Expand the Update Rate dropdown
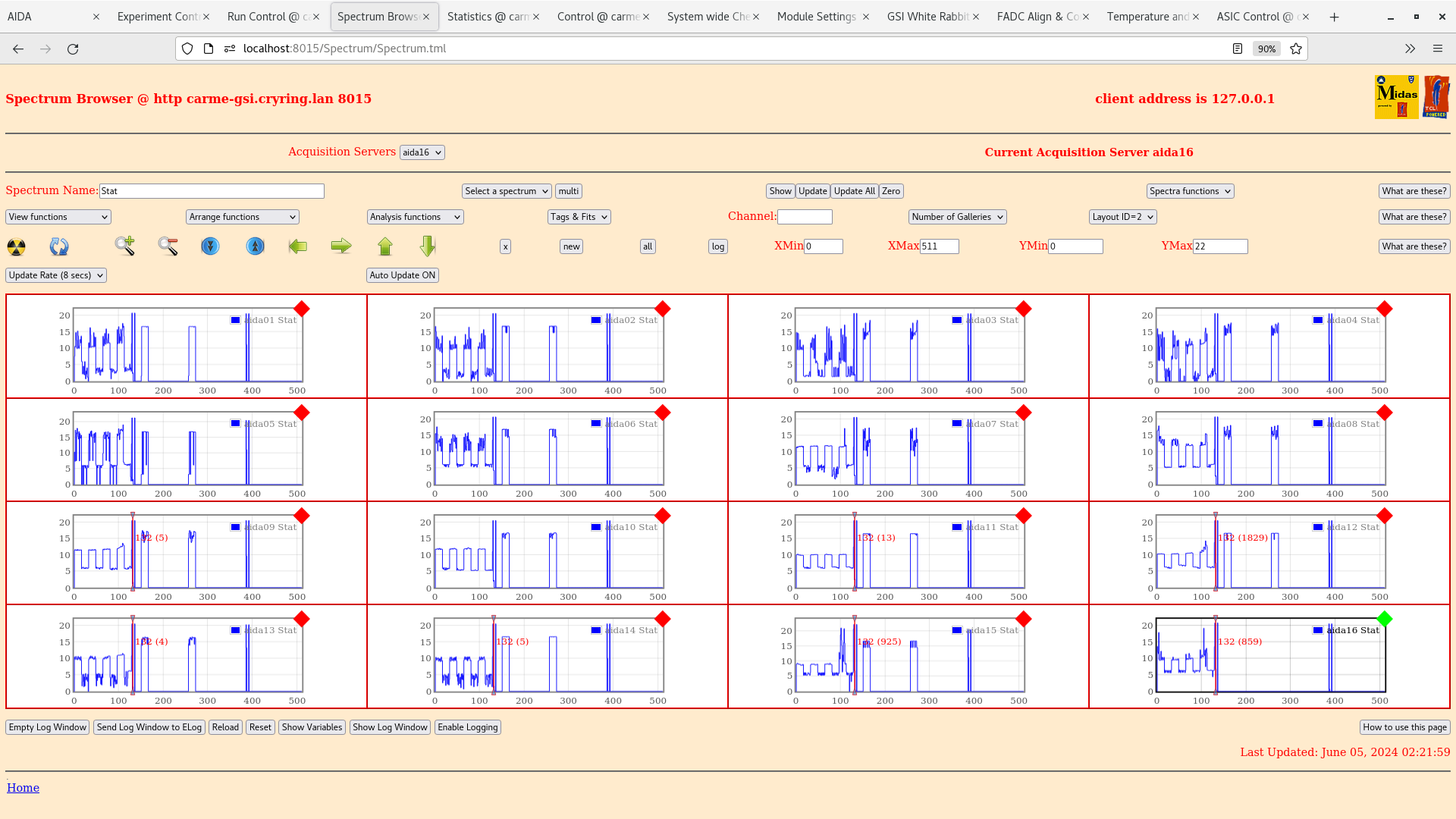The width and height of the screenshot is (1456, 819). coord(56,275)
